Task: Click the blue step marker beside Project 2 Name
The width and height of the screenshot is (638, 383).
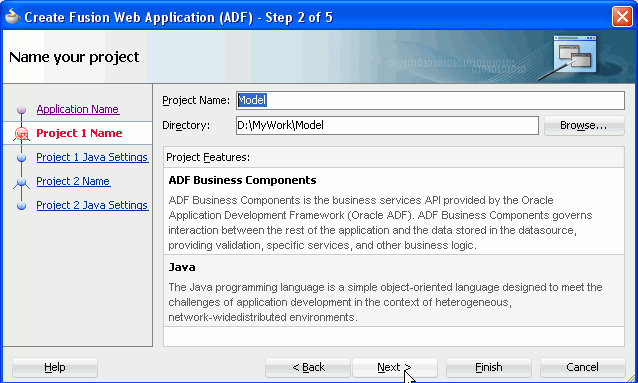Action: 22,182
